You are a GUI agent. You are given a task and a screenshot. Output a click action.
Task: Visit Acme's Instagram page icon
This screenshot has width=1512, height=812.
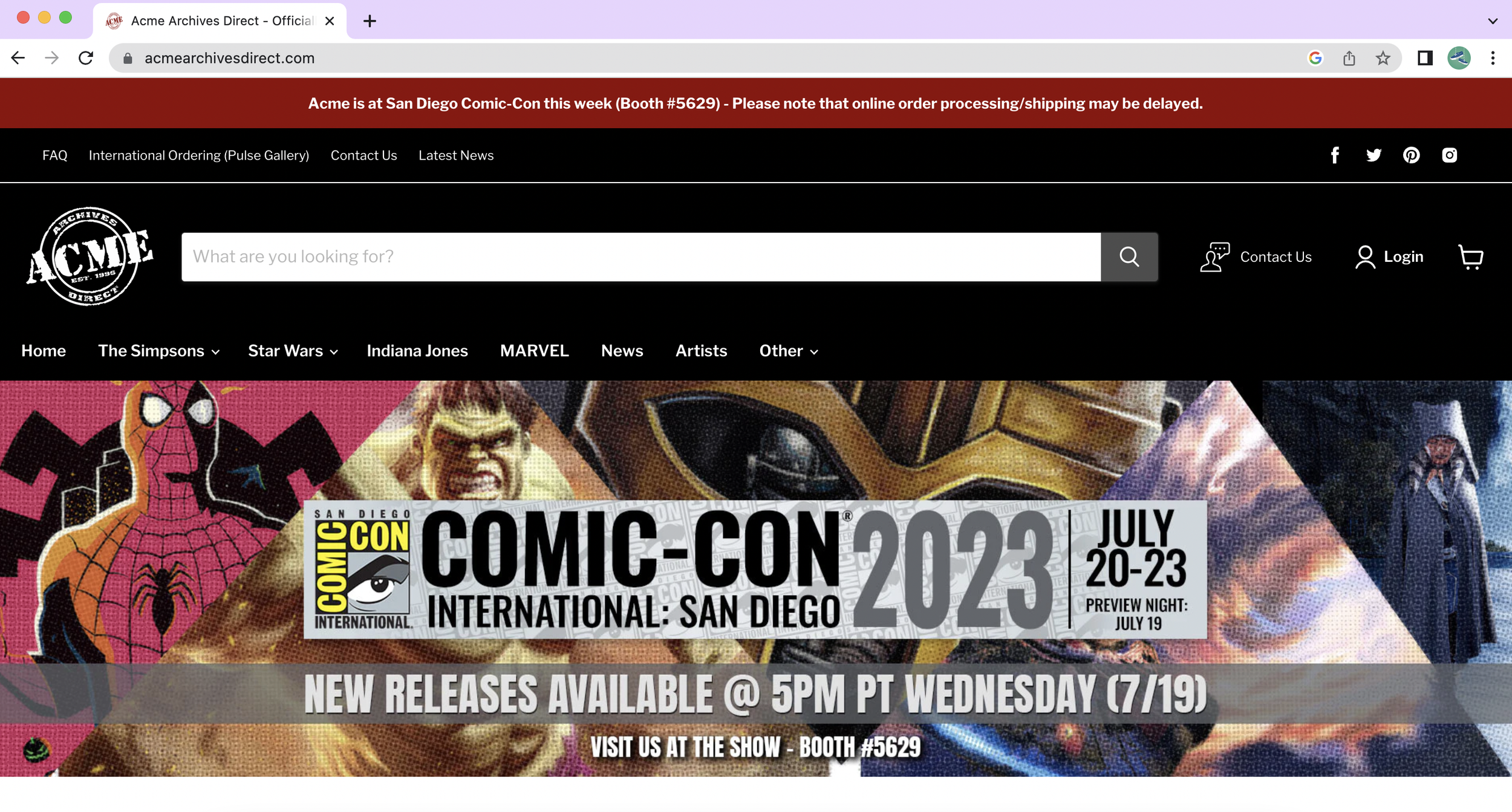(x=1449, y=155)
